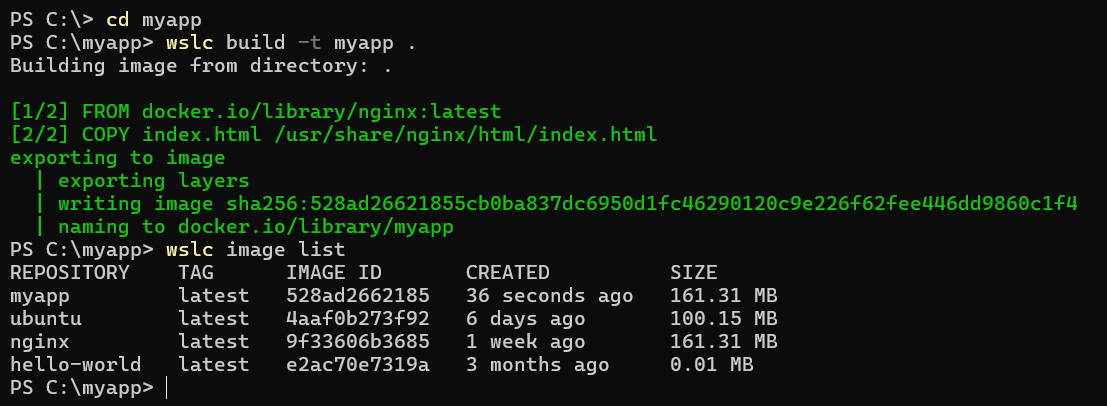
Task: Click the sha256 image hash string
Action: (652, 204)
